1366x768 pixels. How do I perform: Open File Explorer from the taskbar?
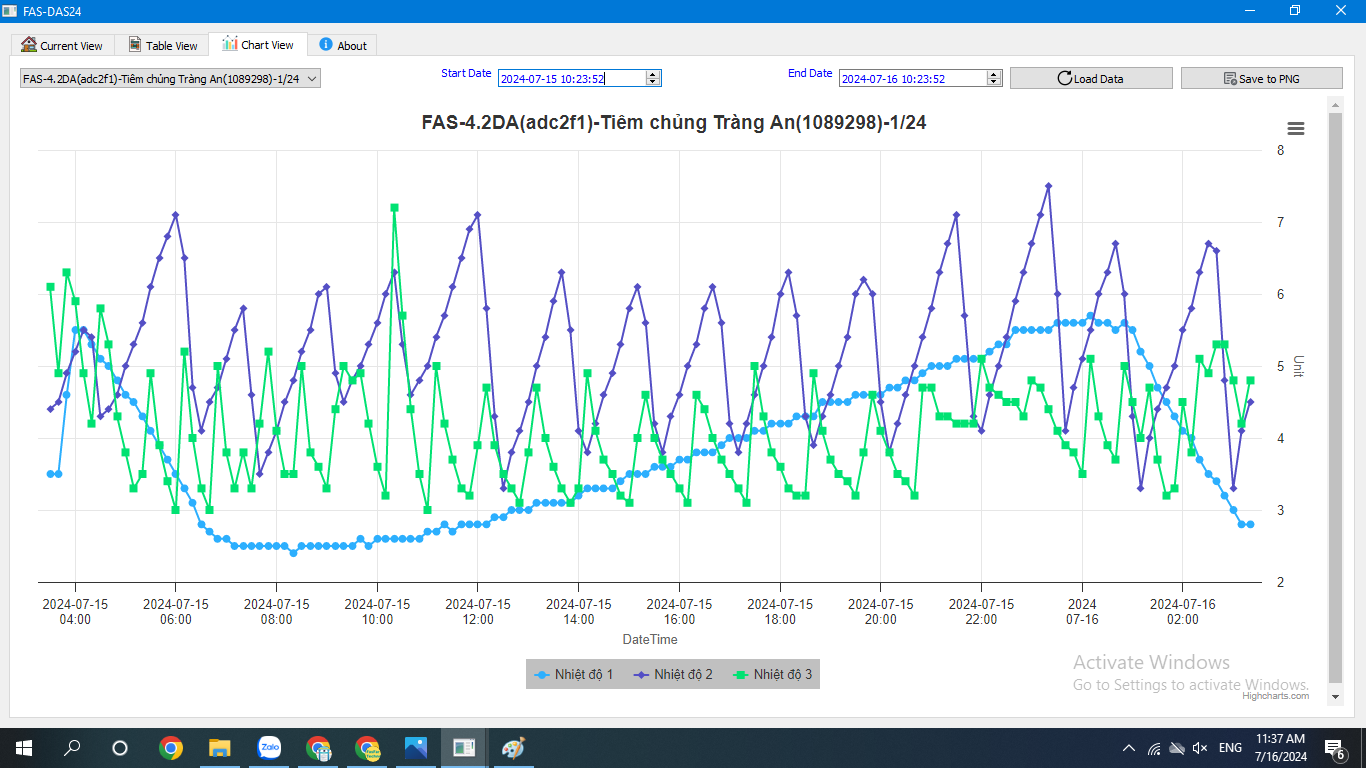coord(219,747)
